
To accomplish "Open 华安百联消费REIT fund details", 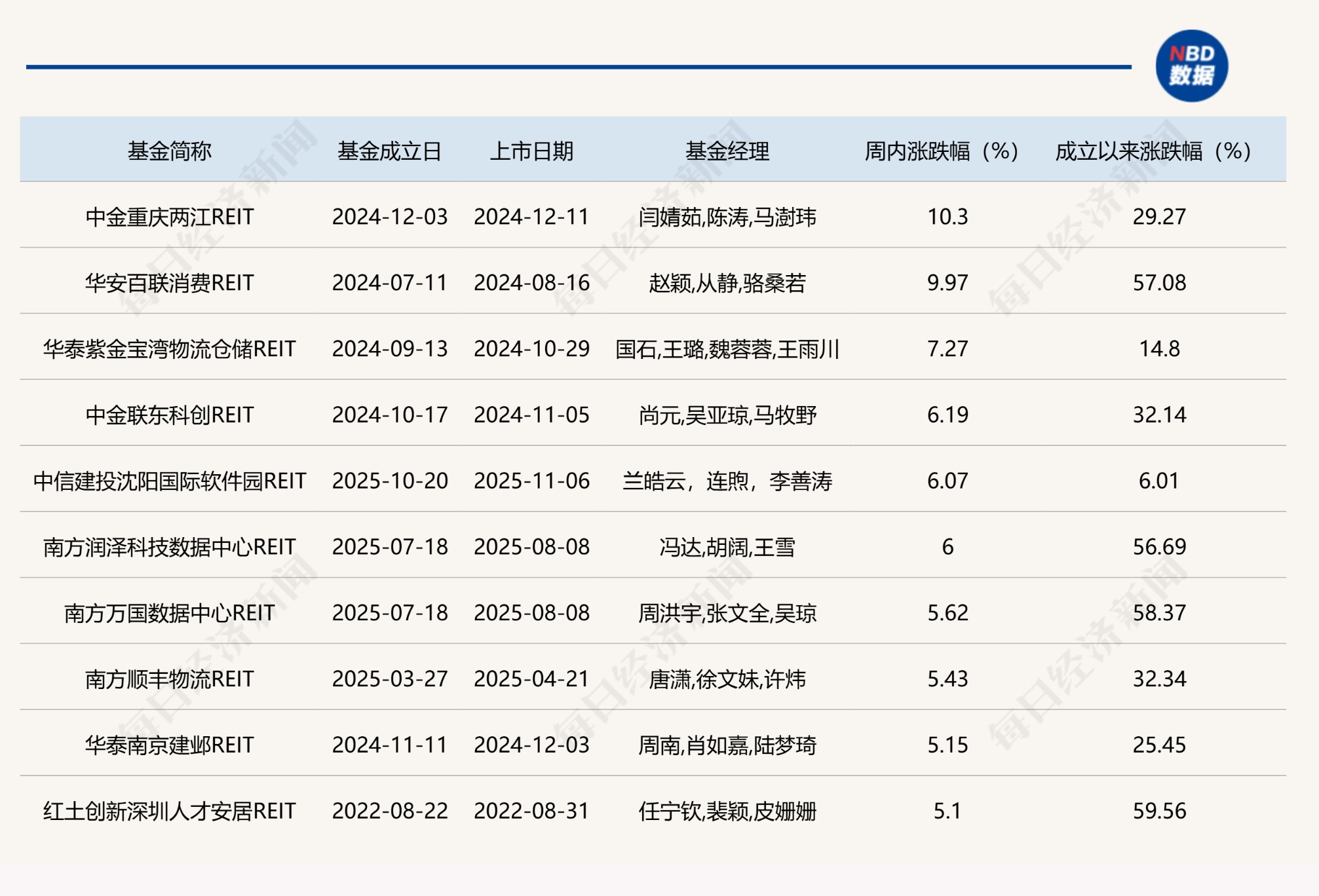I will (x=172, y=284).
